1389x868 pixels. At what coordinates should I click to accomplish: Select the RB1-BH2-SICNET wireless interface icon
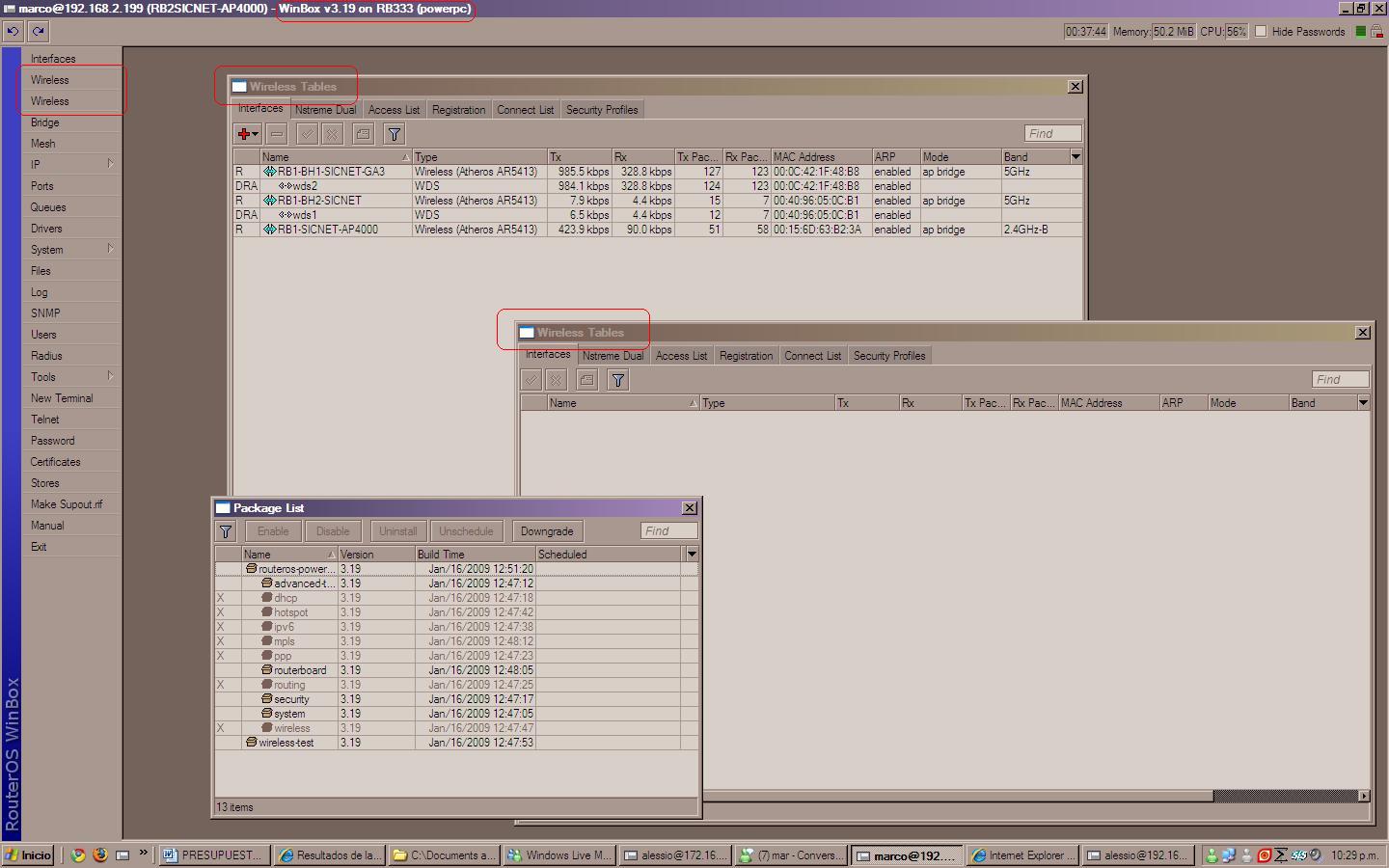[x=270, y=201]
